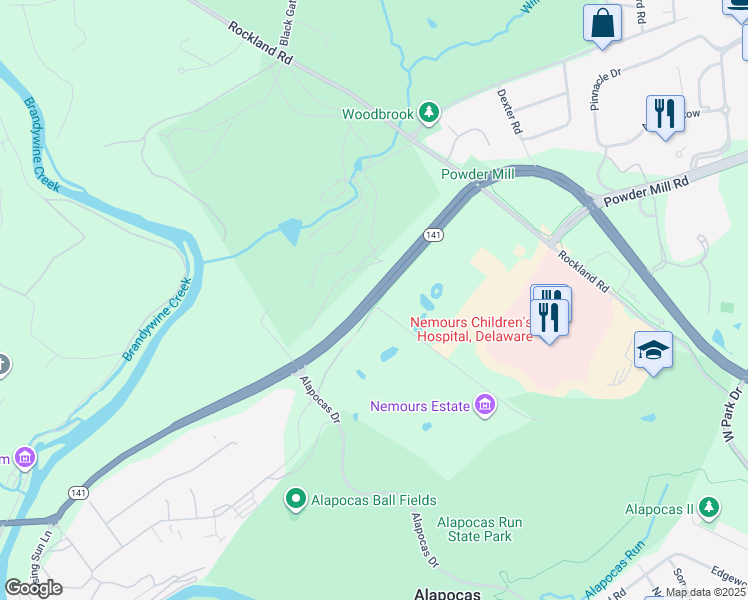Select the lower route 141 highway shield

(78, 493)
